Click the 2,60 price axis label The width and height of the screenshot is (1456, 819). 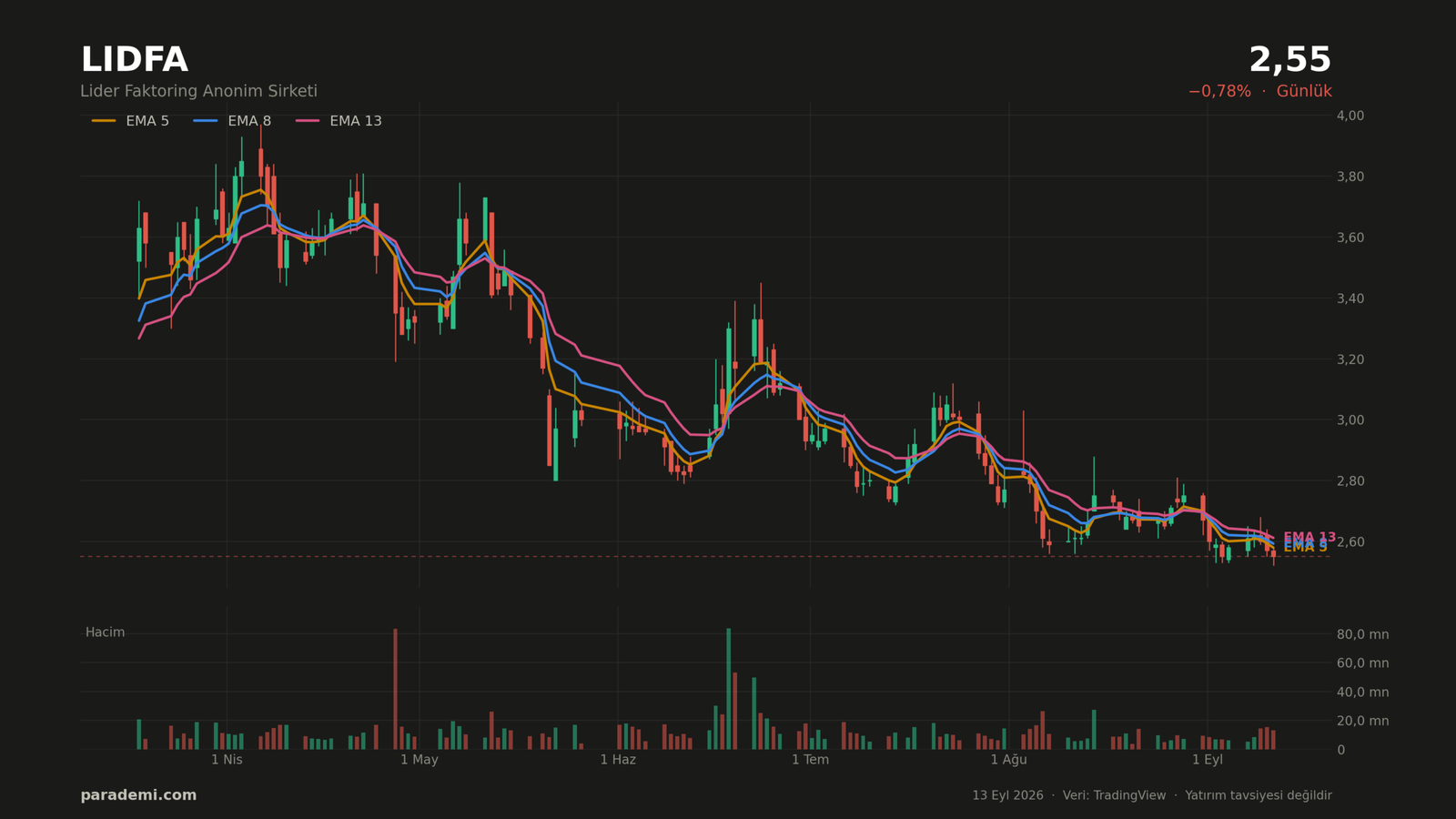pos(1350,541)
